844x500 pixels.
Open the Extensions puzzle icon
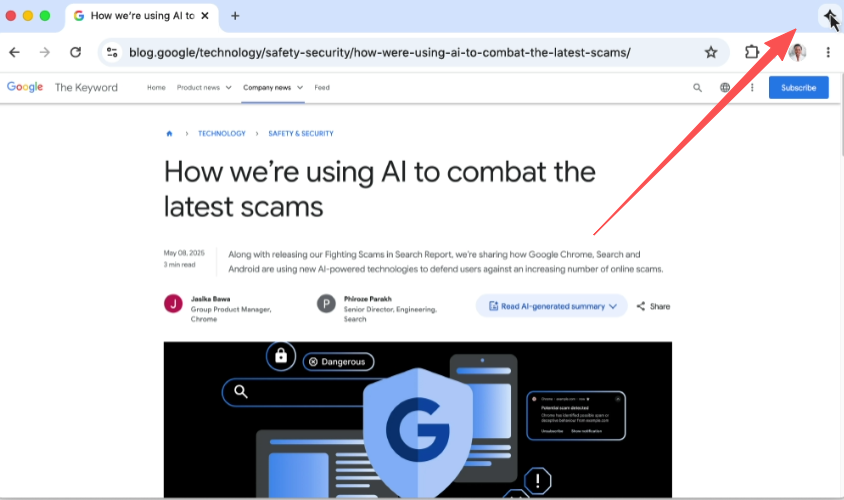tap(751, 52)
